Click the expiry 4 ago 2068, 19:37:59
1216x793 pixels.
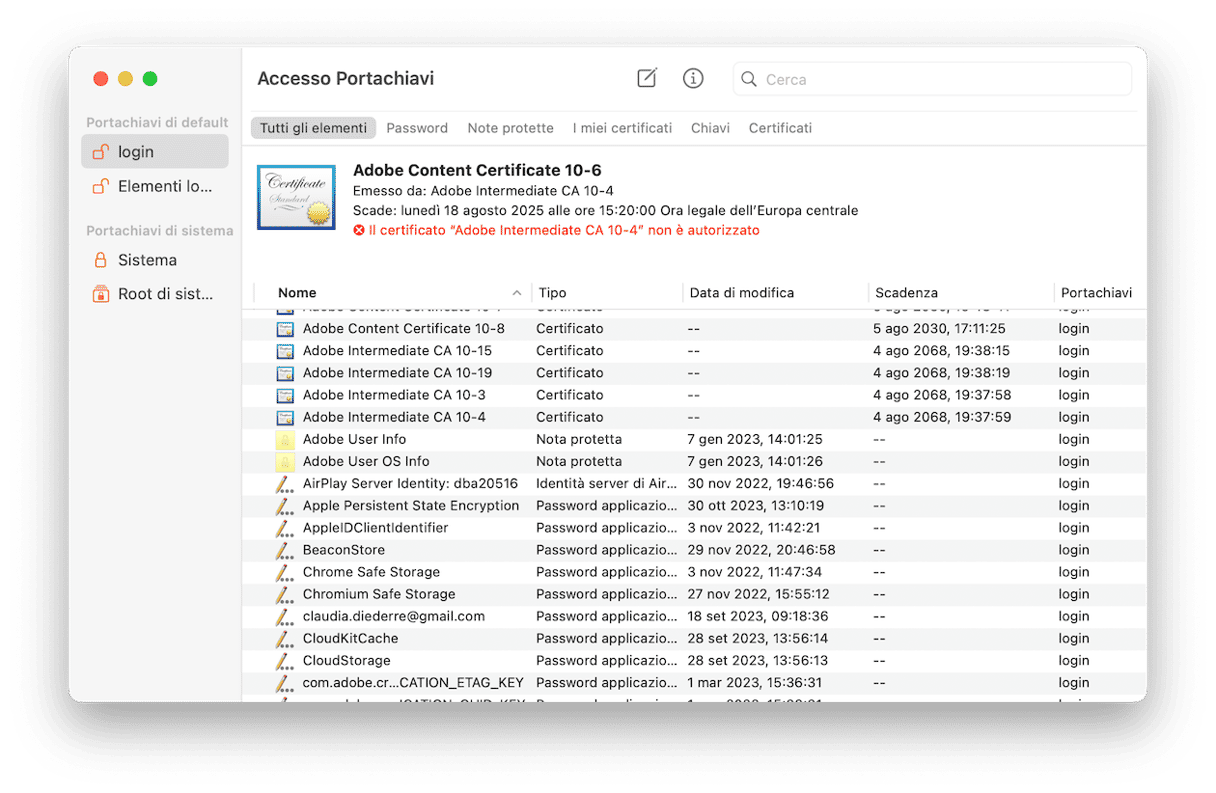click(942, 417)
